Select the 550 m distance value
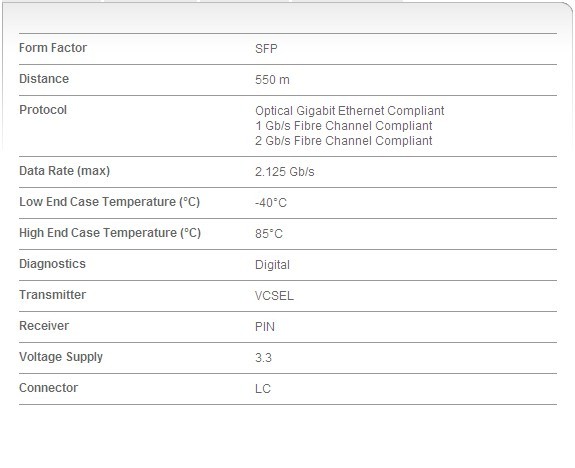This screenshot has width=575, height=468. coord(272,80)
